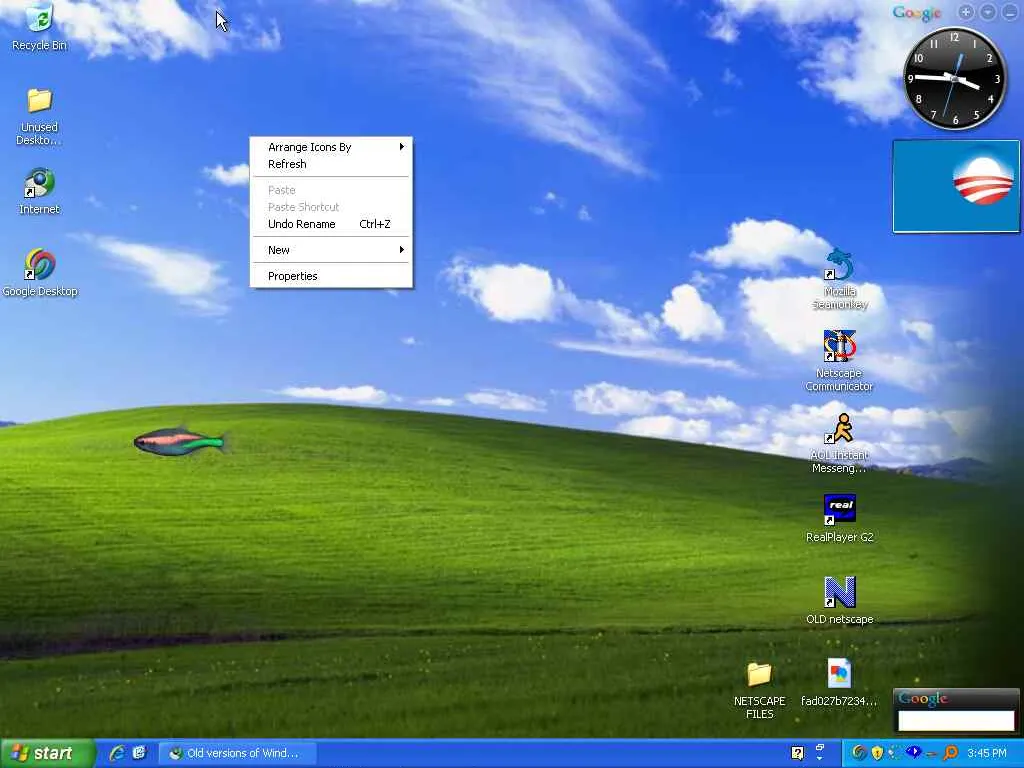Click the analog clock gadget
The image size is (1024, 768).
coord(954,78)
